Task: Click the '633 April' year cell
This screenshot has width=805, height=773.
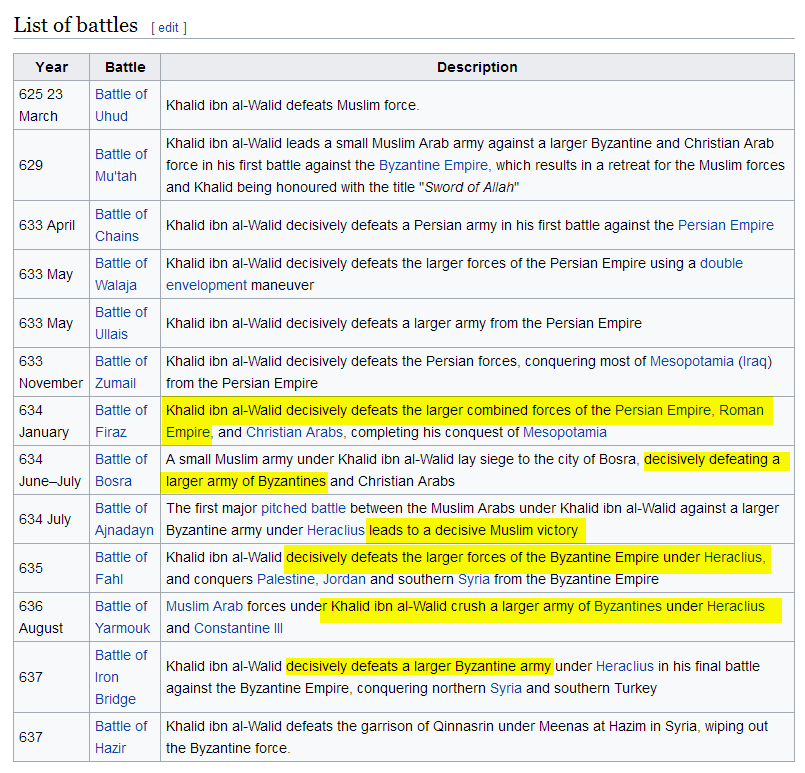Action: pyautogui.click(x=51, y=225)
